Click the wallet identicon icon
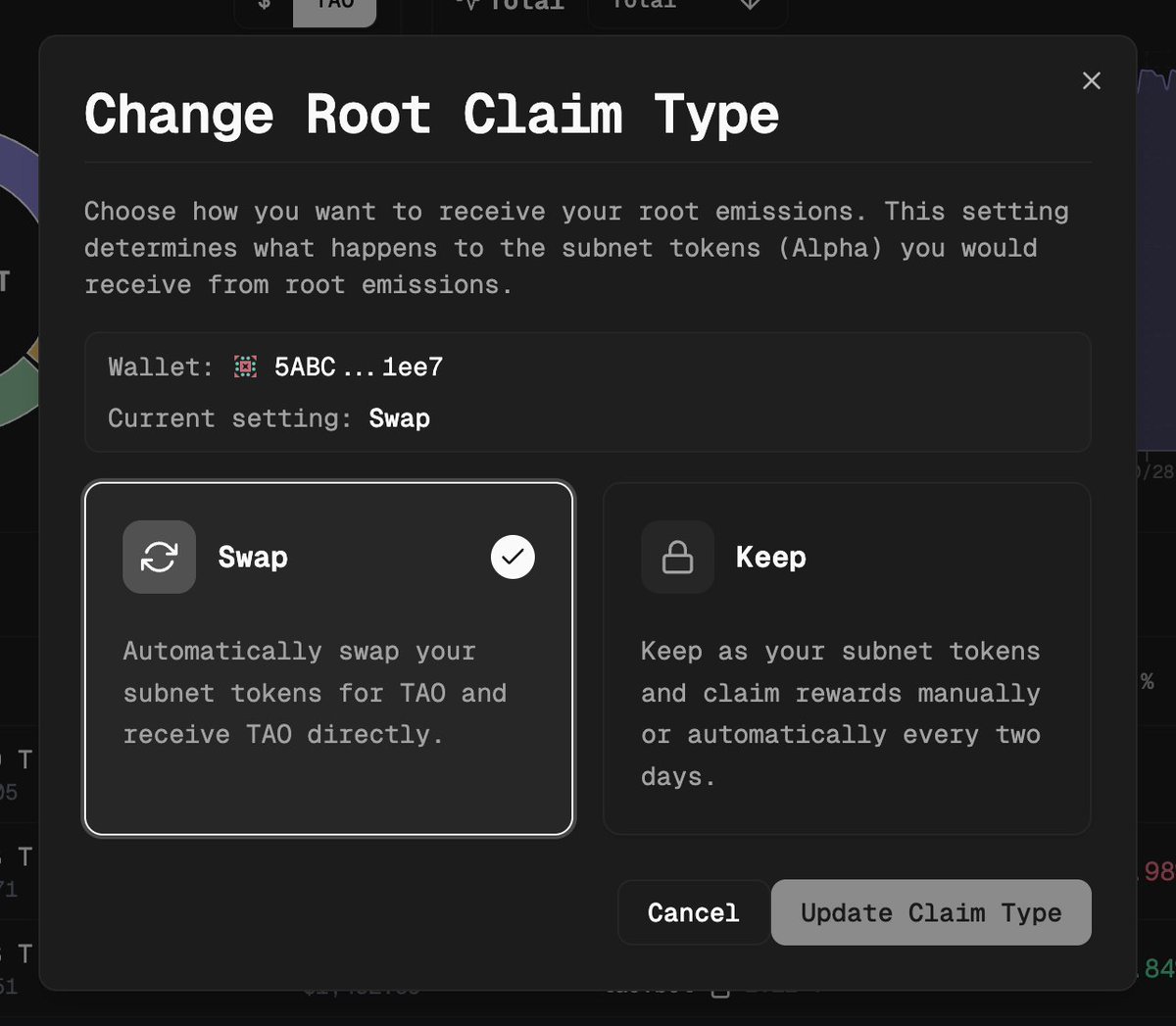This screenshot has width=1176, height=1026. pos(245,366)
